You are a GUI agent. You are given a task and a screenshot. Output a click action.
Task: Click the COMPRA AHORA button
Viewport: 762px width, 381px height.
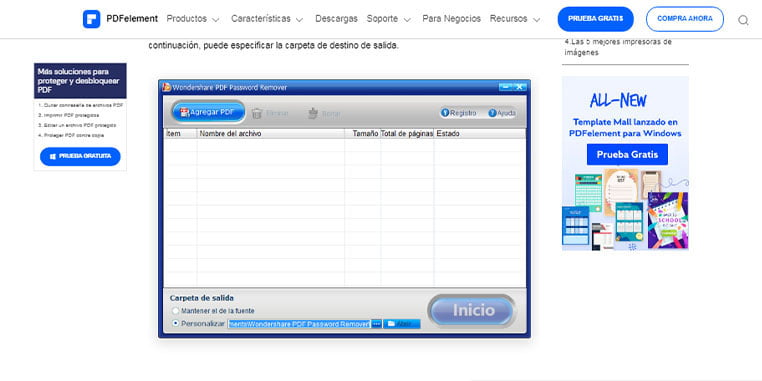(685, 19)
